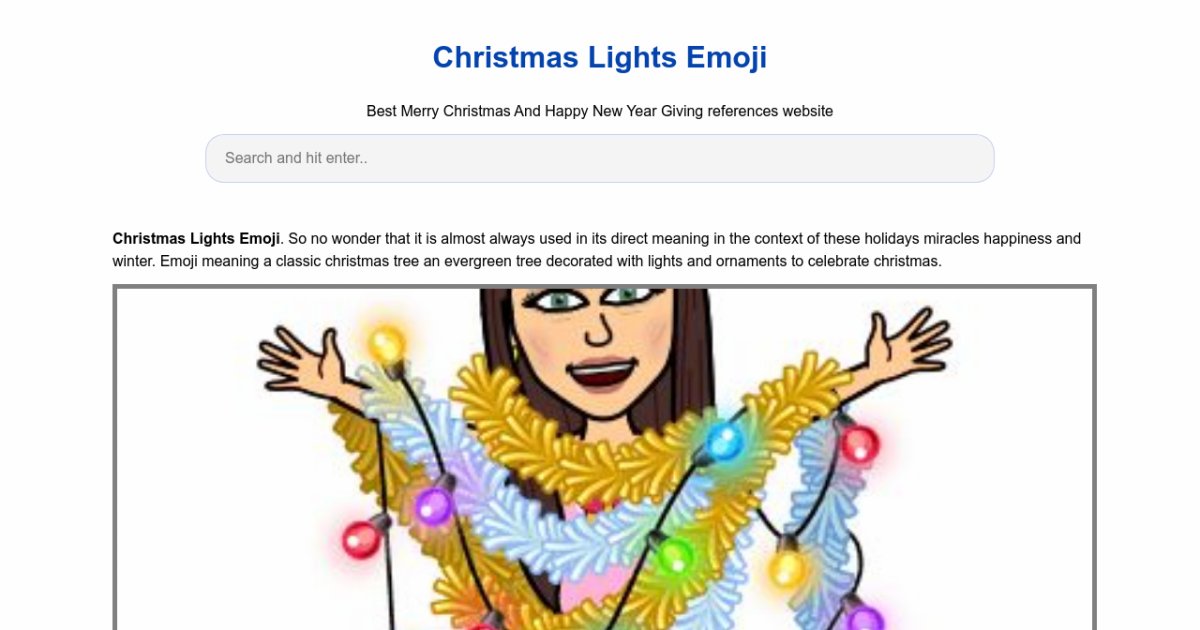
Task: Click the purple bulb on the left strand
Action: tap(434, 505)
